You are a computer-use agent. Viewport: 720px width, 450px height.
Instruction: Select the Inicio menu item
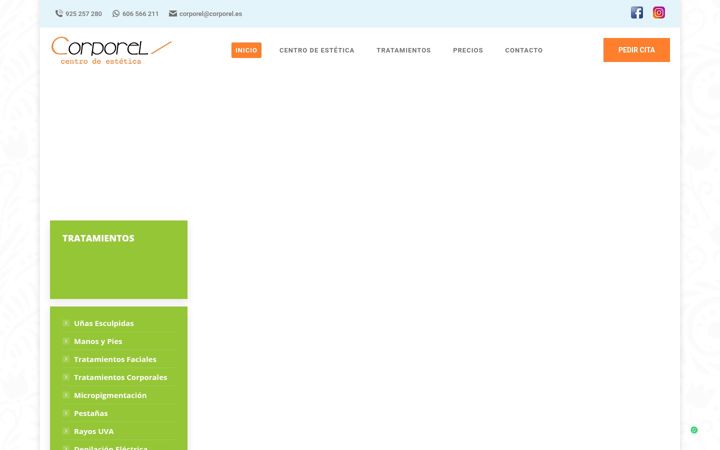(246, 51)
